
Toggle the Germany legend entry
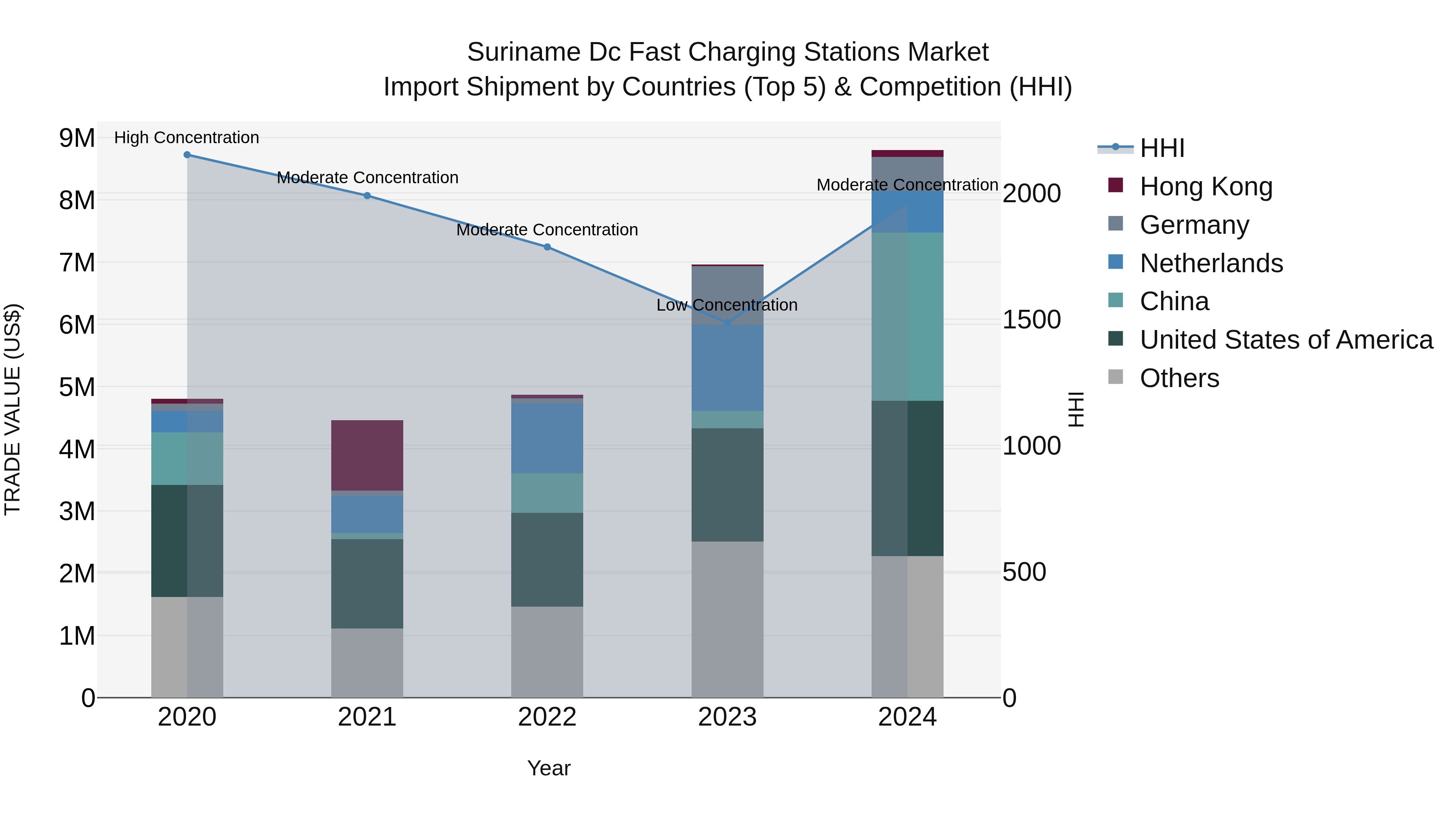click(x=1179, y=225)
